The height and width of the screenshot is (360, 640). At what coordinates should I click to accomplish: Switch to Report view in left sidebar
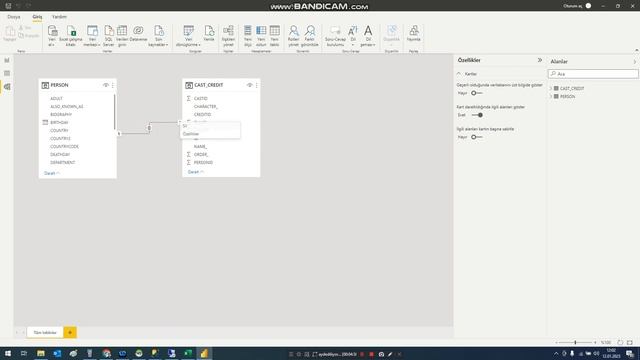[7, 60]
